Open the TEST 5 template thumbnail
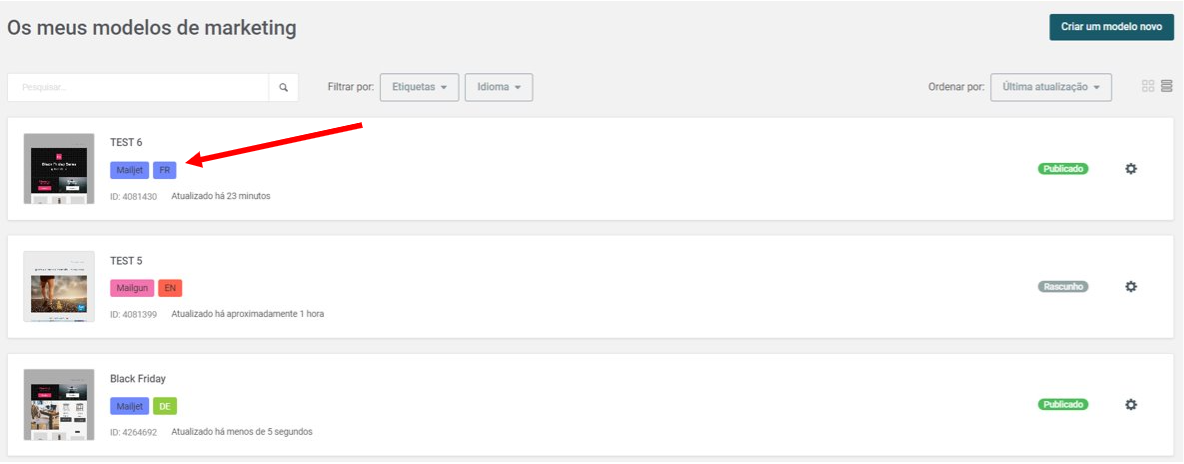Image resolution: width=1184 pixels, height=464 pixels. pyautogui.click(x=59, y=286)
